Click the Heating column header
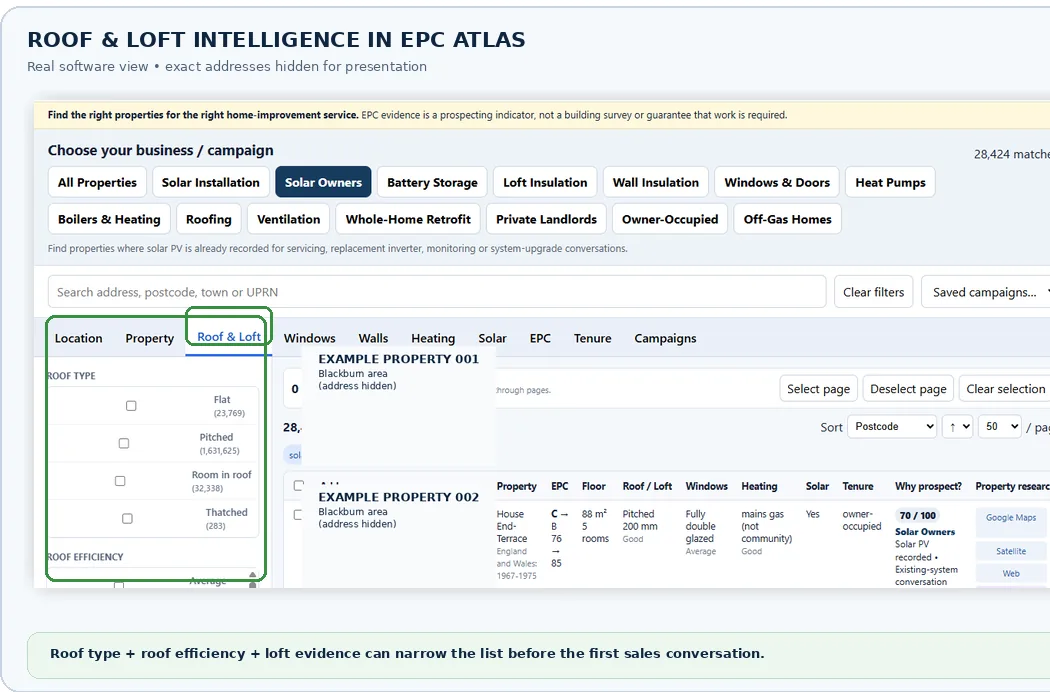1050x692 pixels. click(x=759, y=486)
